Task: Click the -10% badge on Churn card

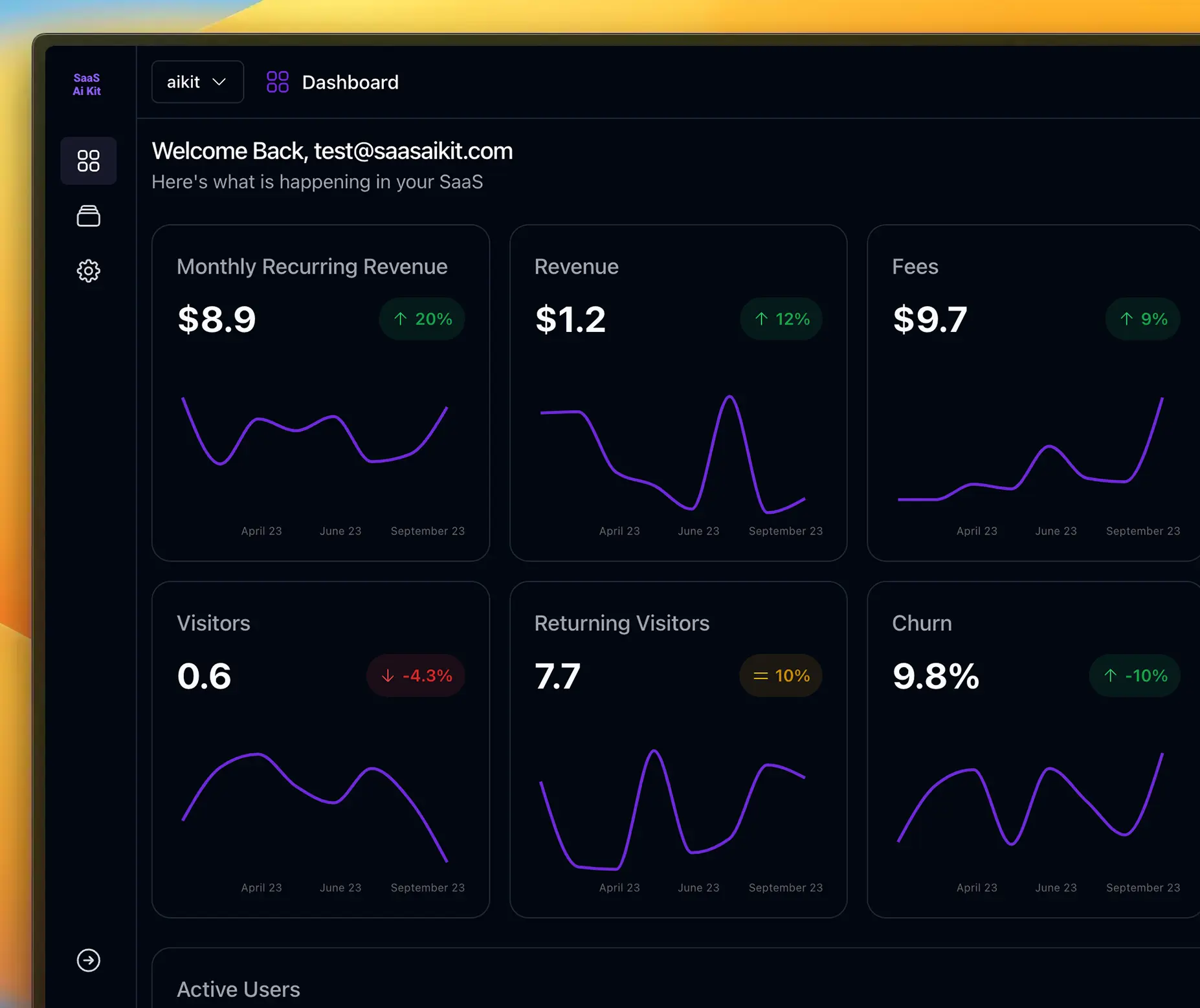Action: [1135, 675]
